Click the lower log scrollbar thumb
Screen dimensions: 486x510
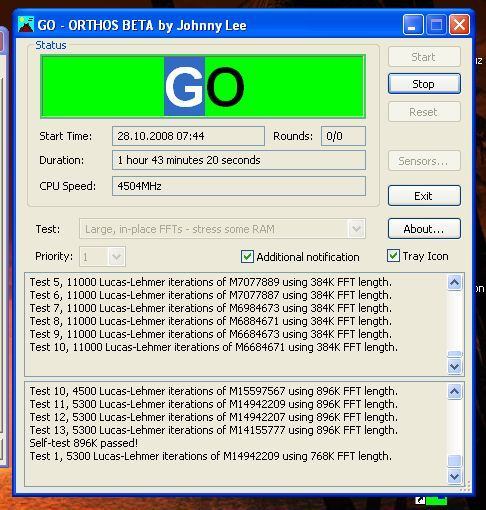tap(455, 461)
